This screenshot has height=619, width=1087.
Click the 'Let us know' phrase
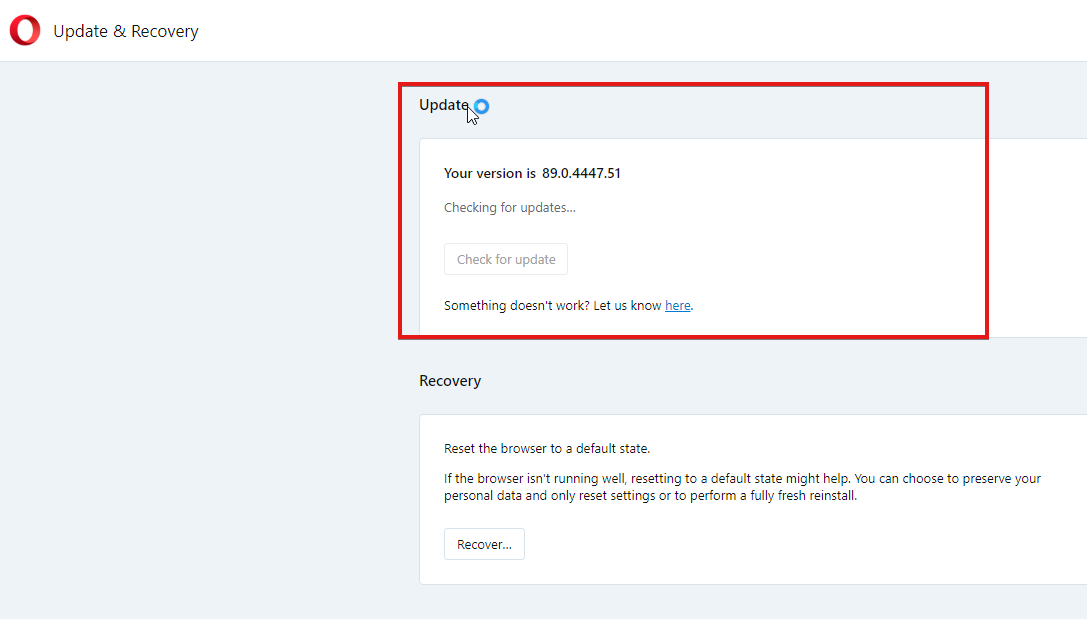[627, 306]
